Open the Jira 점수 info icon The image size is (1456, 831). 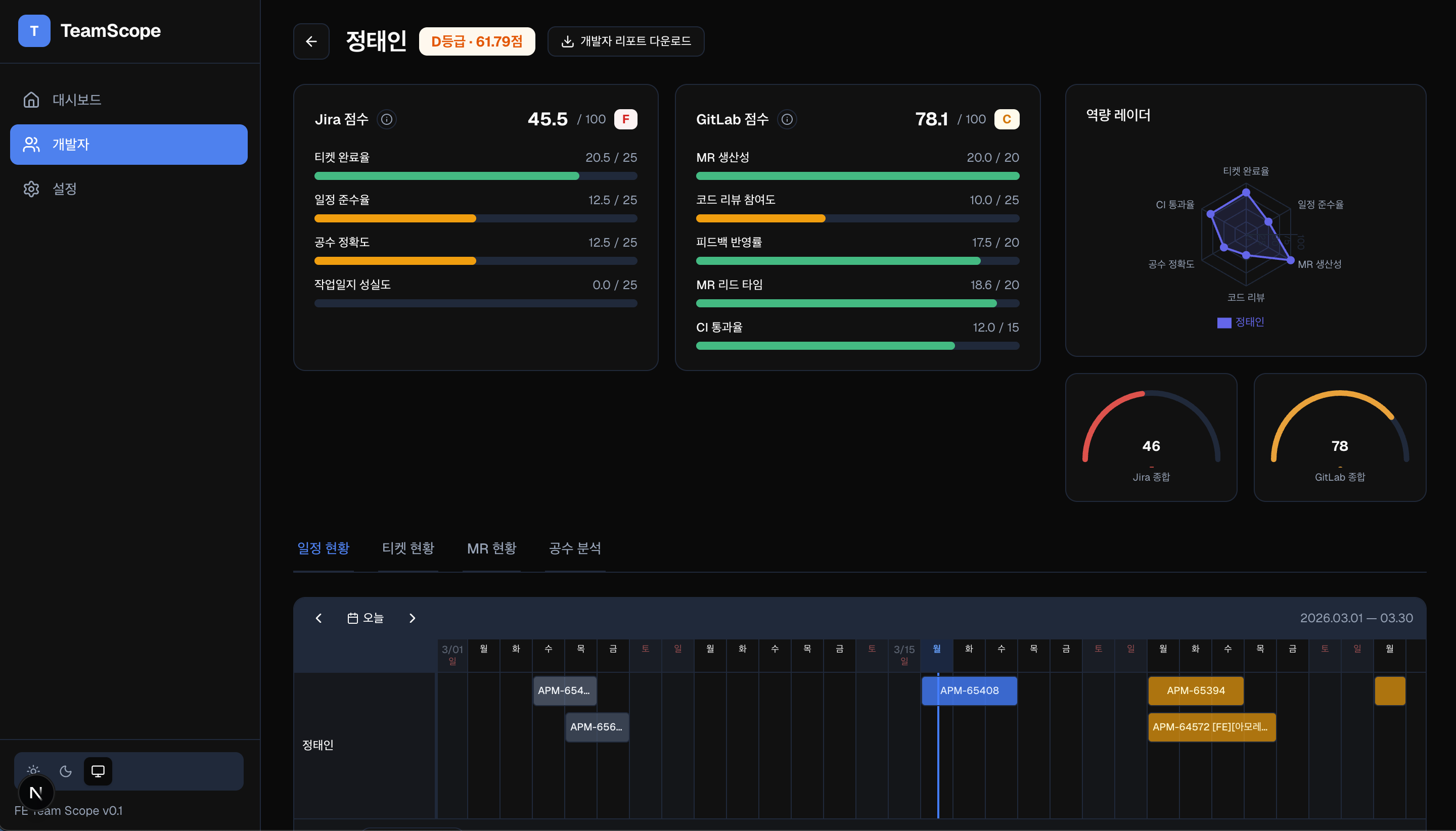(386, 119)
